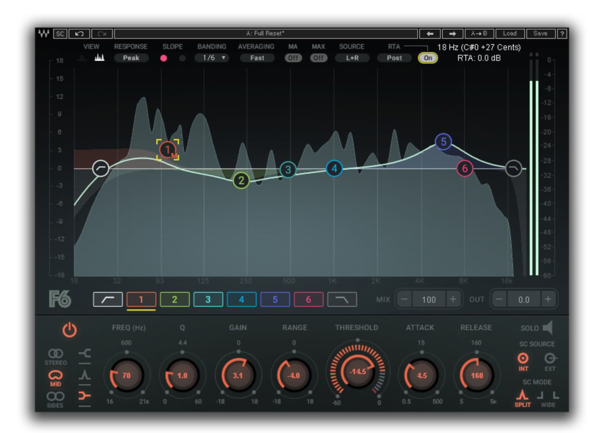Select band 6 node on the graph
This screenshot has height=433, width=600.
click(465, 168)
